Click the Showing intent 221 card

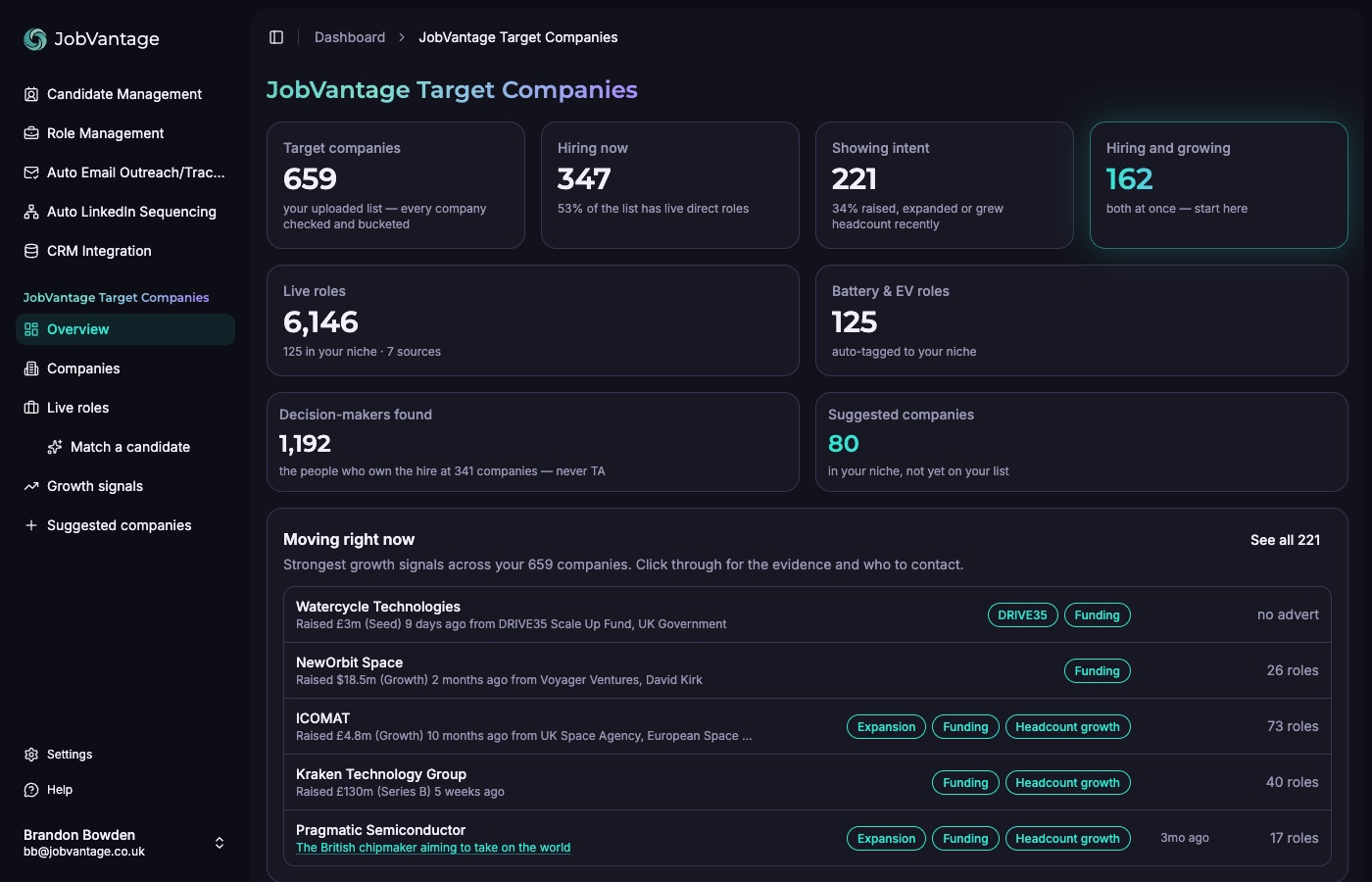point(945,185)
